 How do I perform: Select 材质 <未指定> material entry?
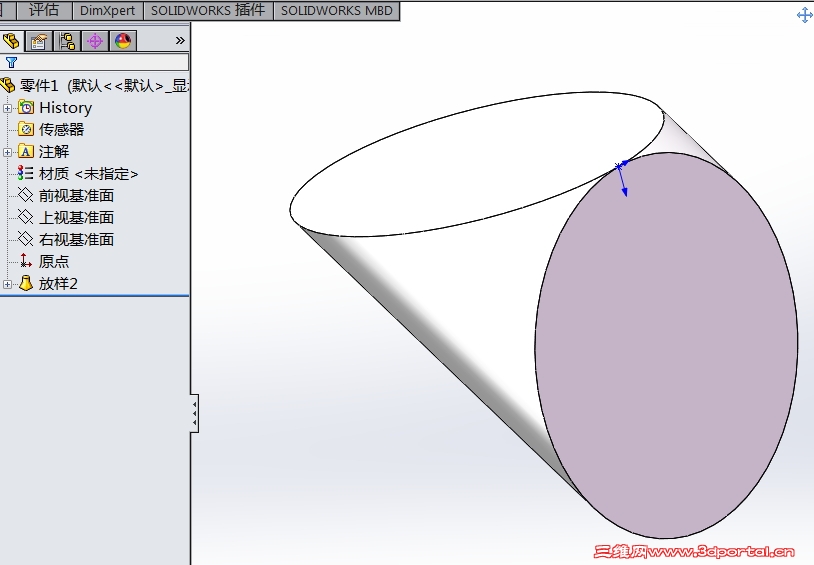pyautogui.click(x=88, y=173)
